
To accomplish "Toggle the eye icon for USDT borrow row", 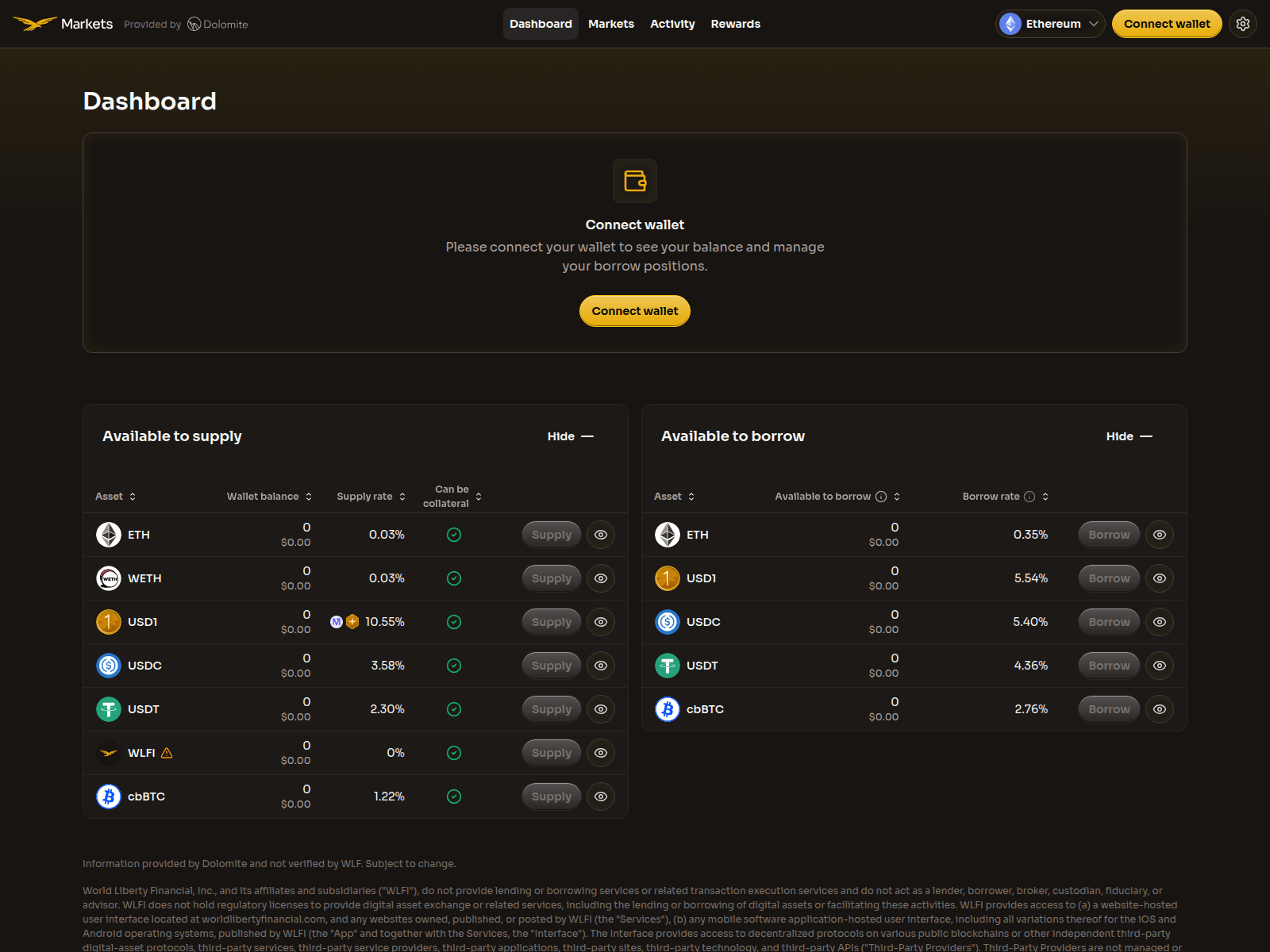I will [x=1160, y=666].
